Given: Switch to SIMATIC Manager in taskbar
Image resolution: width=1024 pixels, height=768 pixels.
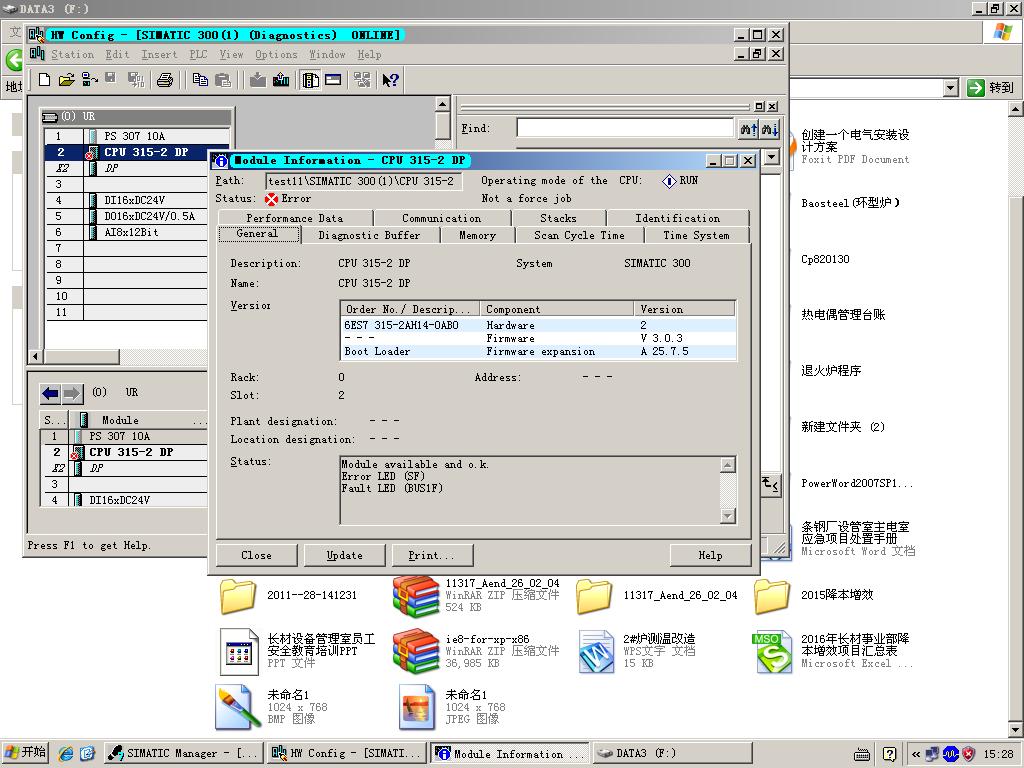Looking at the screenshot, I should [184, 753].
